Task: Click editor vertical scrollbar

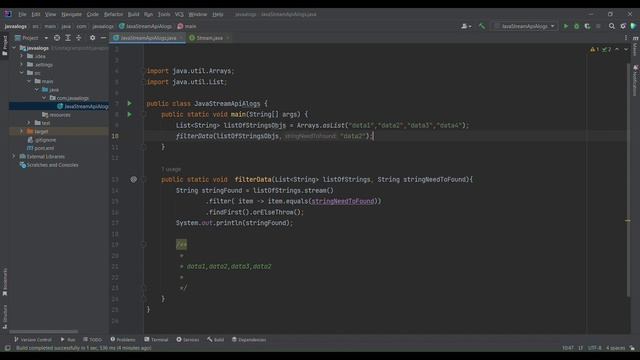Action: coord(629,180)
